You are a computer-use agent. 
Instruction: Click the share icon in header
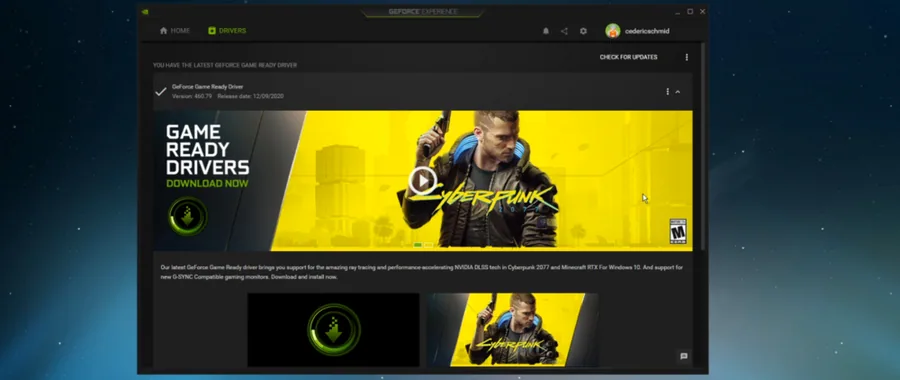pos(564,31)
